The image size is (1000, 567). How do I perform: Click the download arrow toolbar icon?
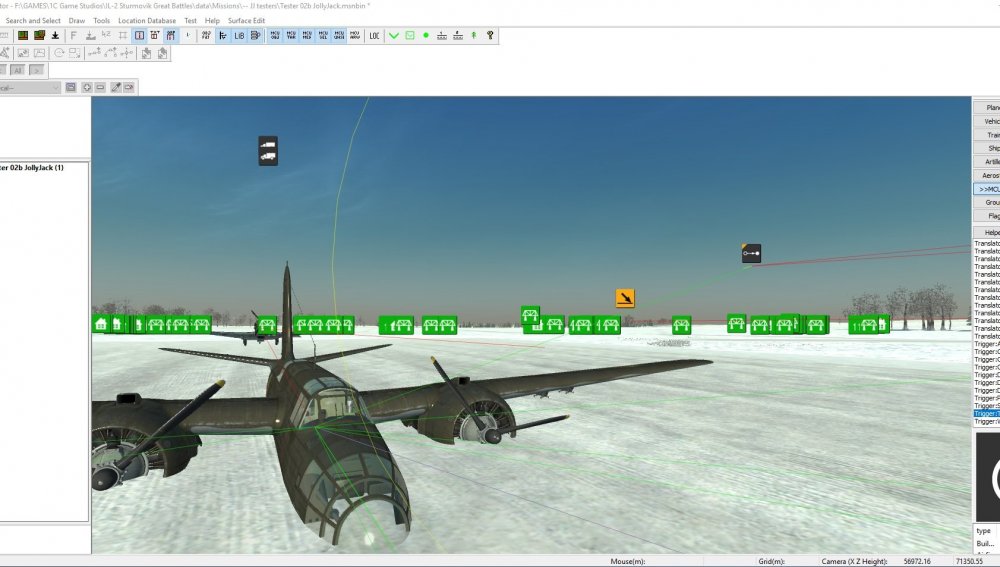point(55,36)
